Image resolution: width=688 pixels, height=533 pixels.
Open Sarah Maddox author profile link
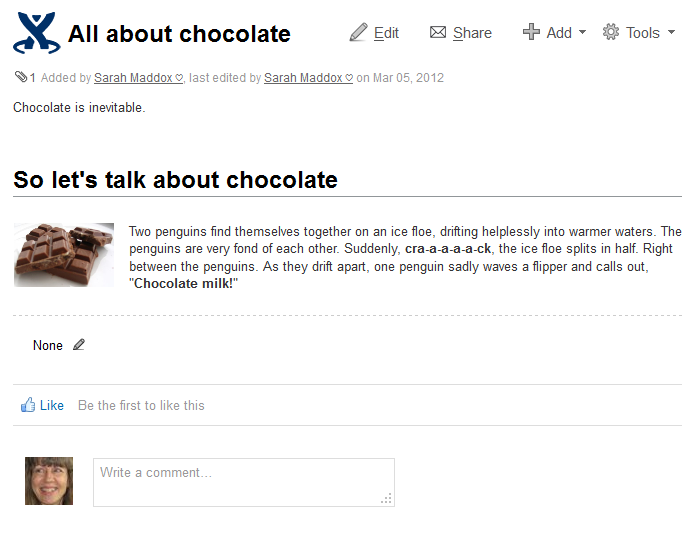pos(139,78)
